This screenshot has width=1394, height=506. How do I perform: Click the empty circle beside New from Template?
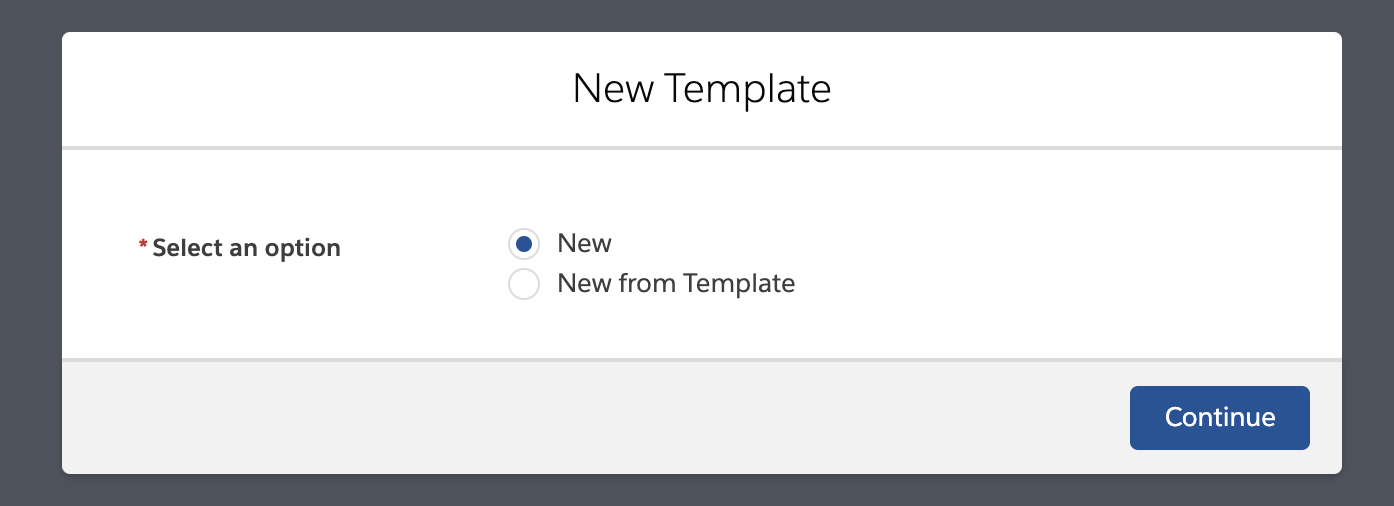[524, 284]
